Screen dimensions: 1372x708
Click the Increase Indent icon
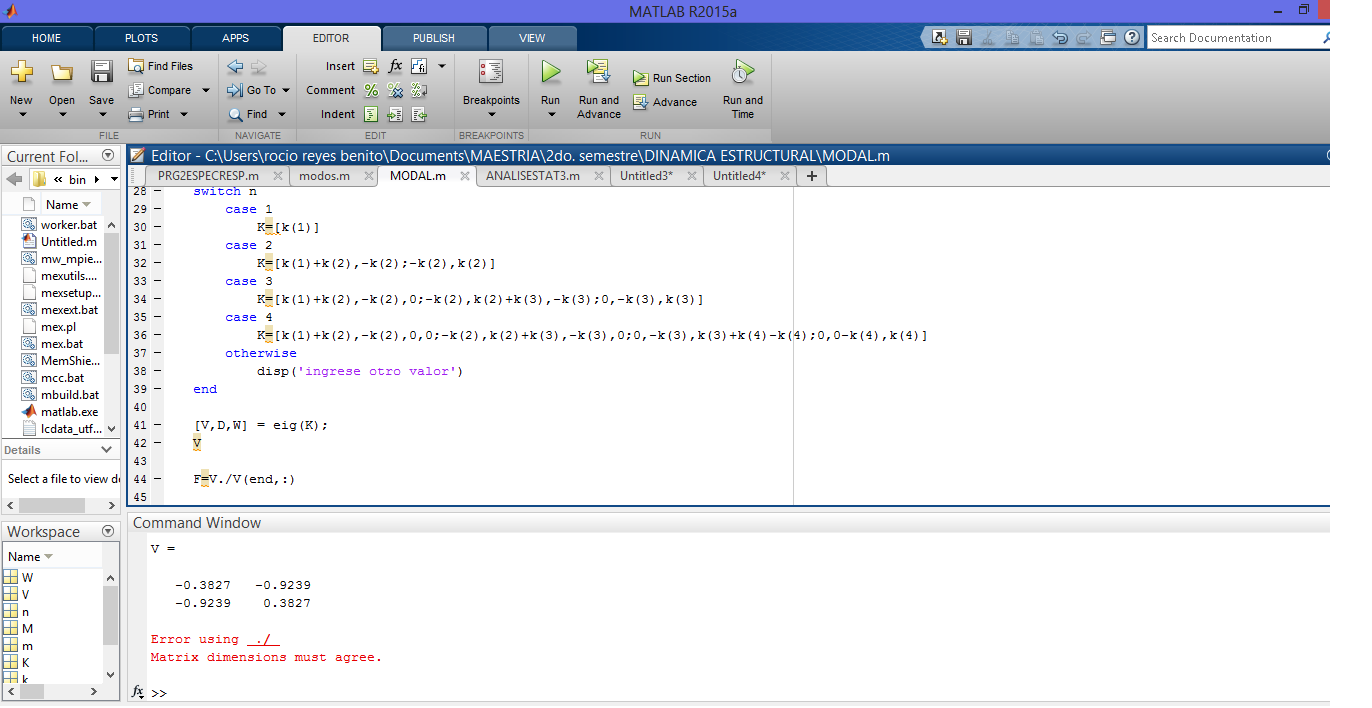[x=395, y=114]
